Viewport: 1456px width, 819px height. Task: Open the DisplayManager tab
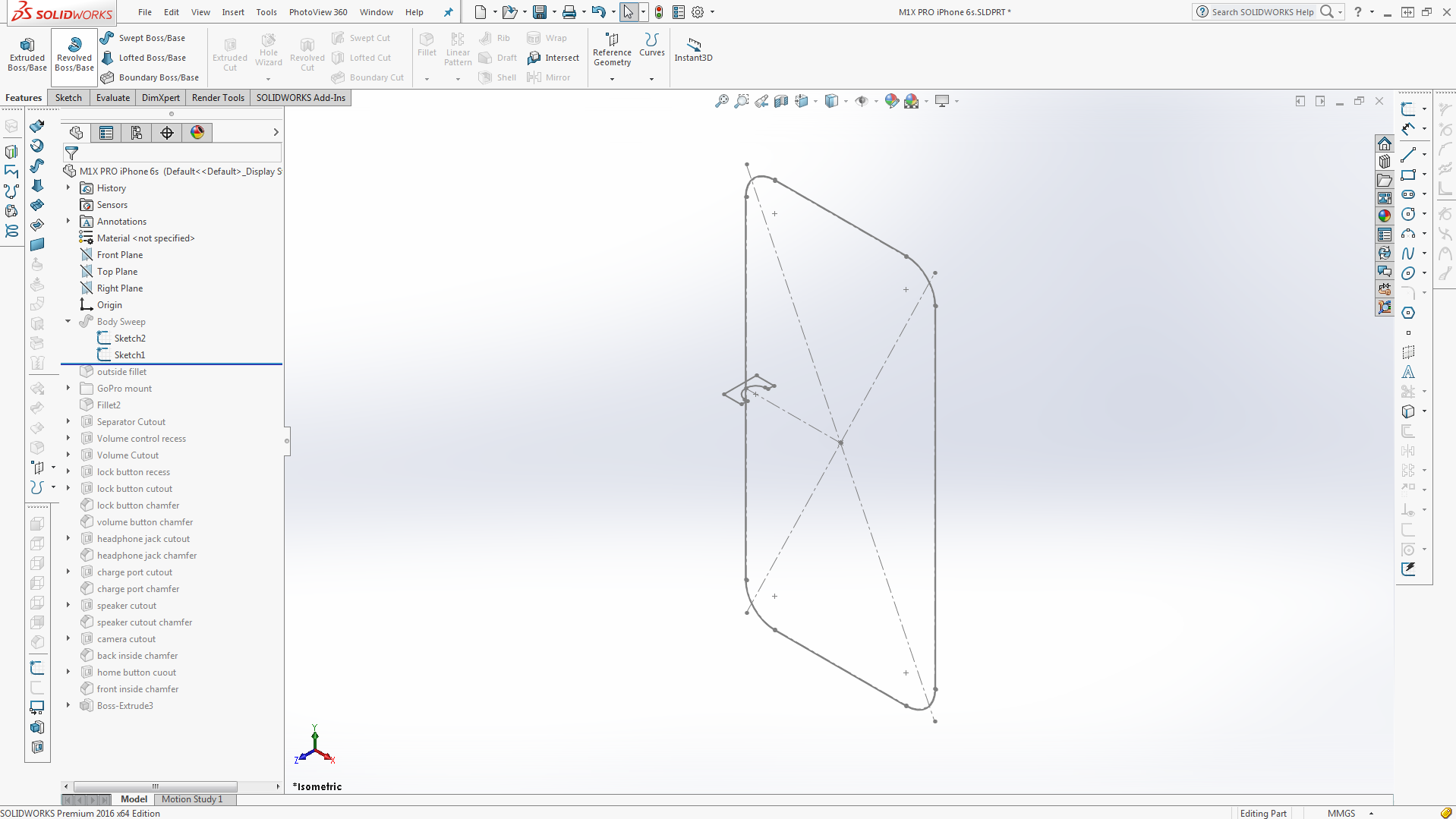[197, 133]
